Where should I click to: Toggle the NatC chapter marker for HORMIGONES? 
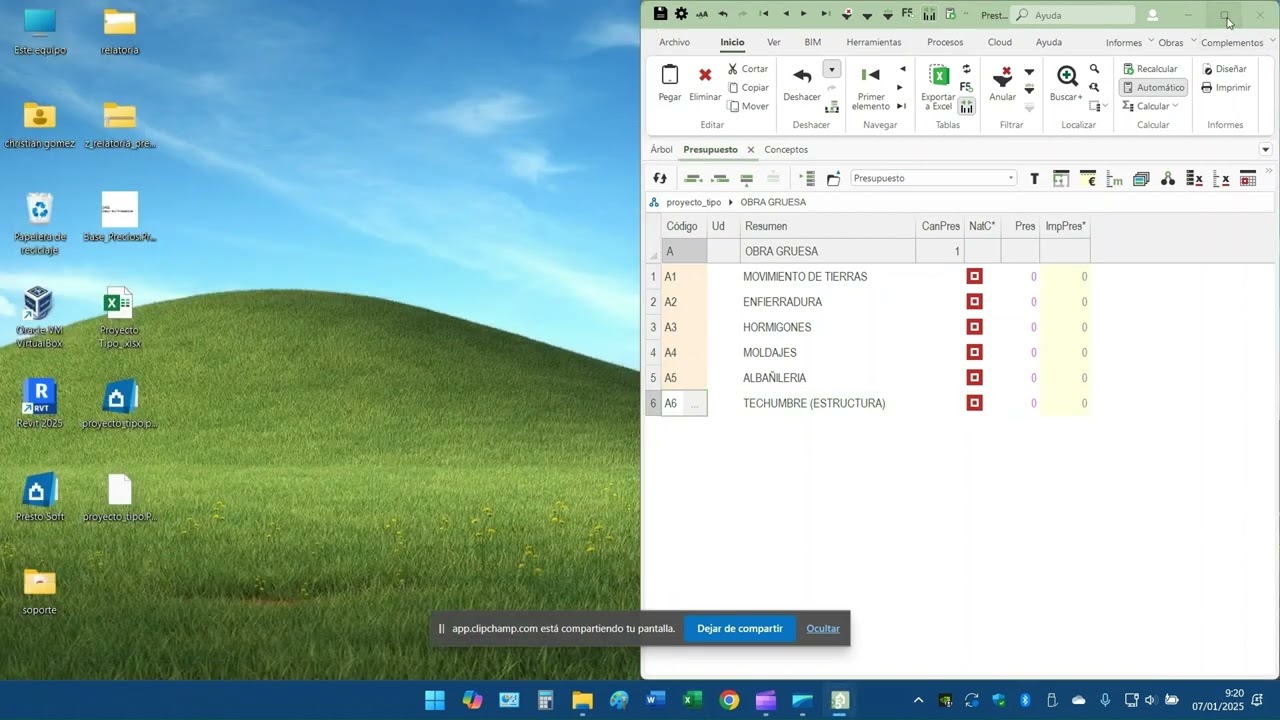pos(974,327)
